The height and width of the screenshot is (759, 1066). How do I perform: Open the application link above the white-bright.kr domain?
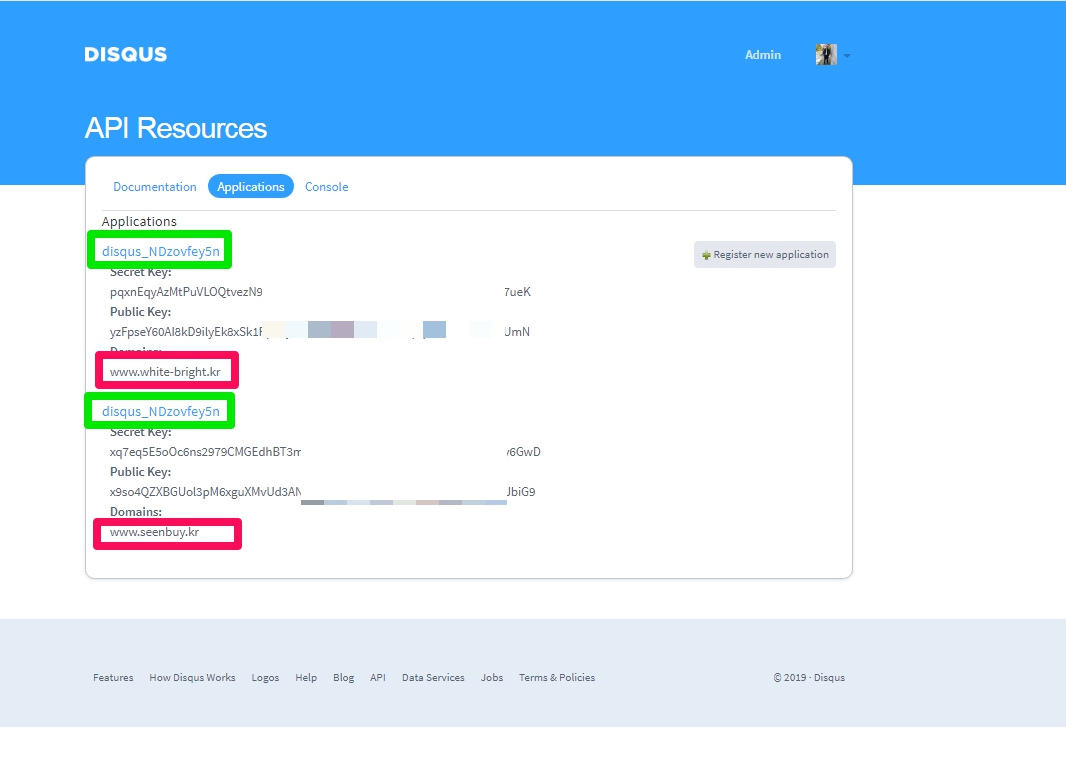[160, 251]
